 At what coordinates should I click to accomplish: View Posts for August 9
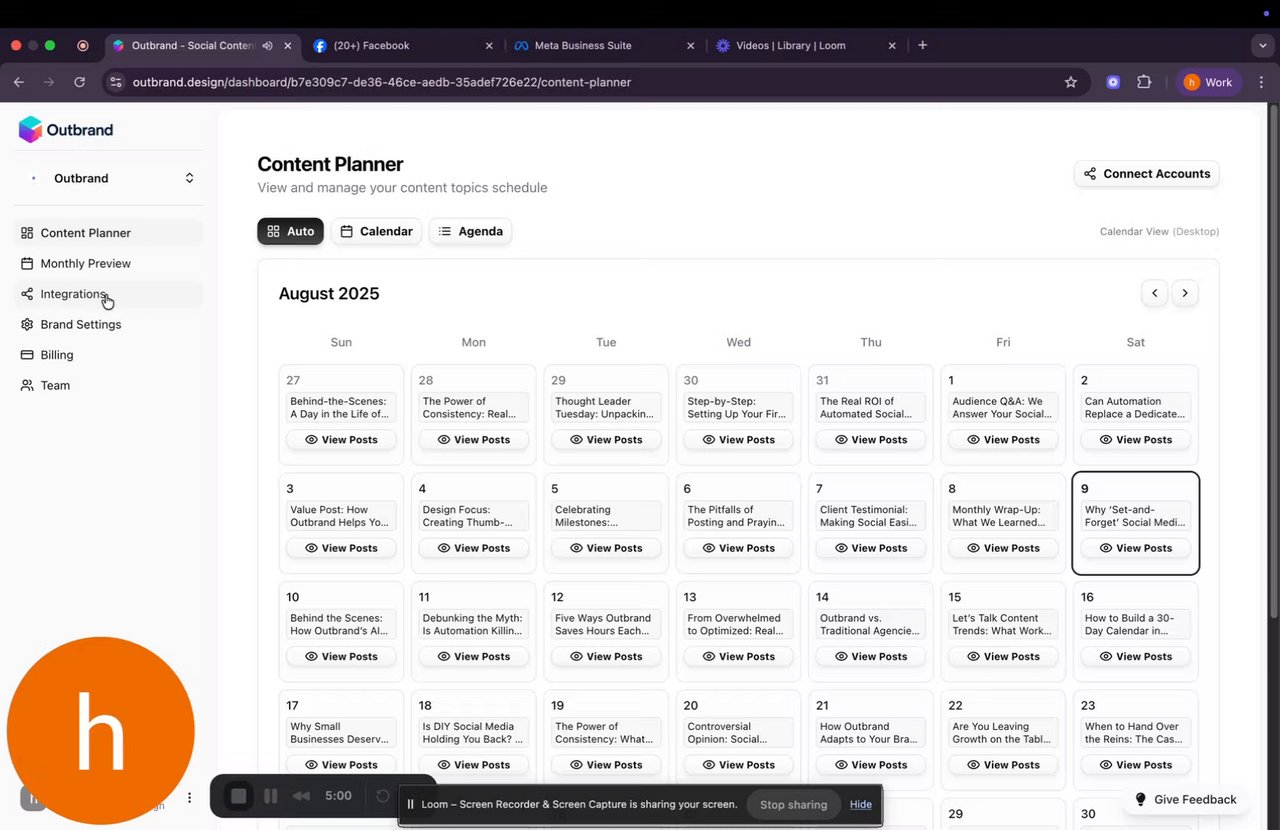click(1136, 548)
